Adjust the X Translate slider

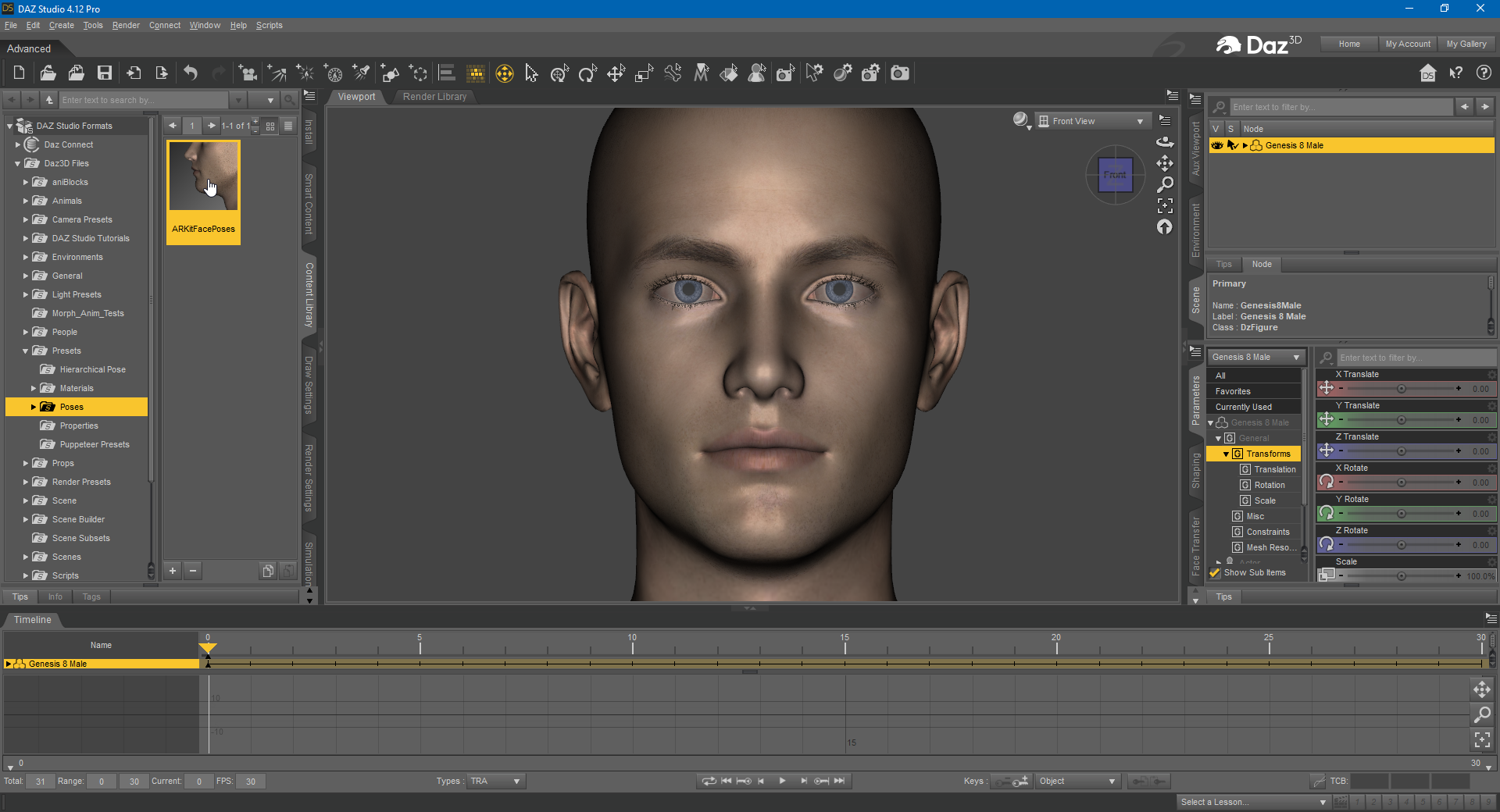[1400, 388]
